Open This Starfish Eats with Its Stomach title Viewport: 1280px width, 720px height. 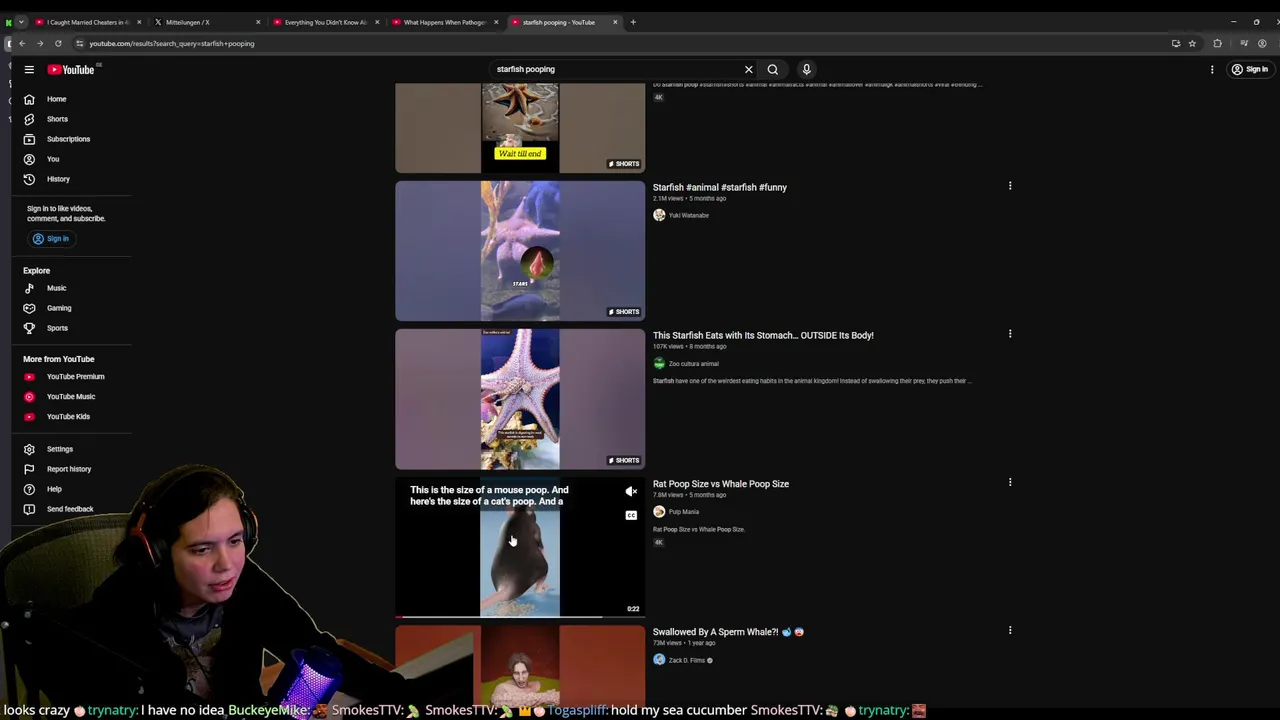(x=763, y=335)
